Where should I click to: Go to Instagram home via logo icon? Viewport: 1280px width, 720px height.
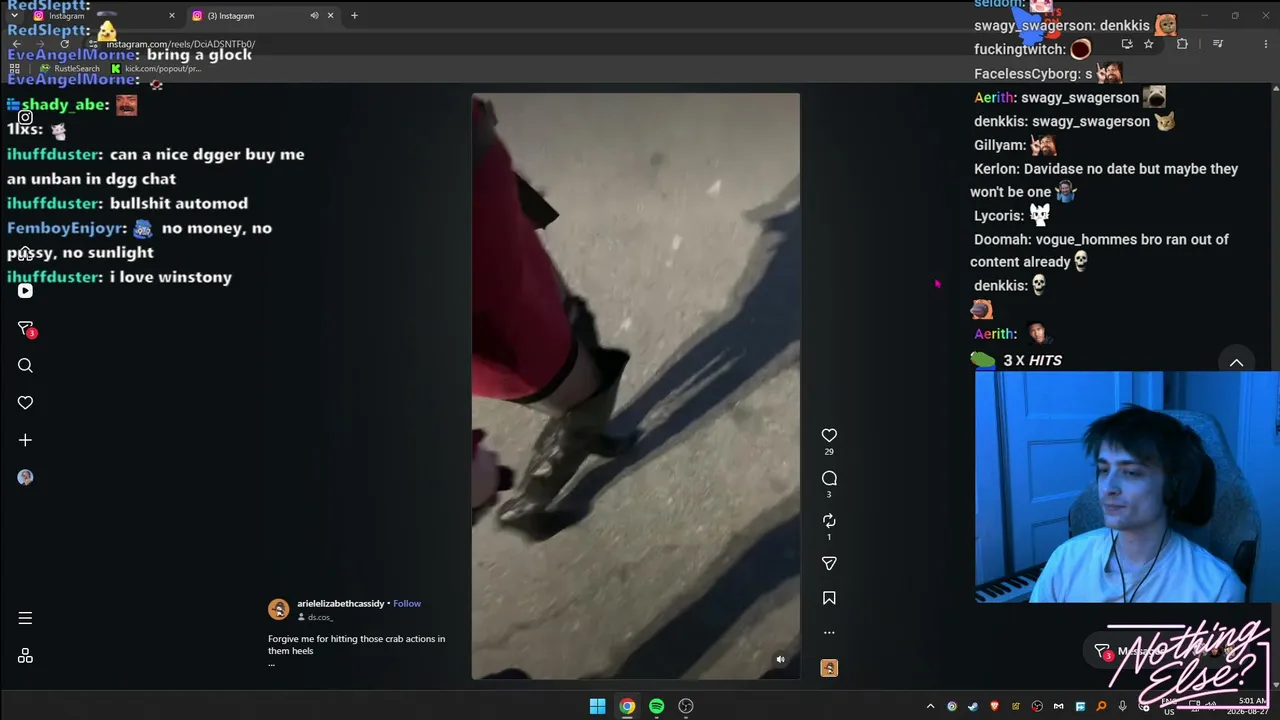(x=25, y=117)
